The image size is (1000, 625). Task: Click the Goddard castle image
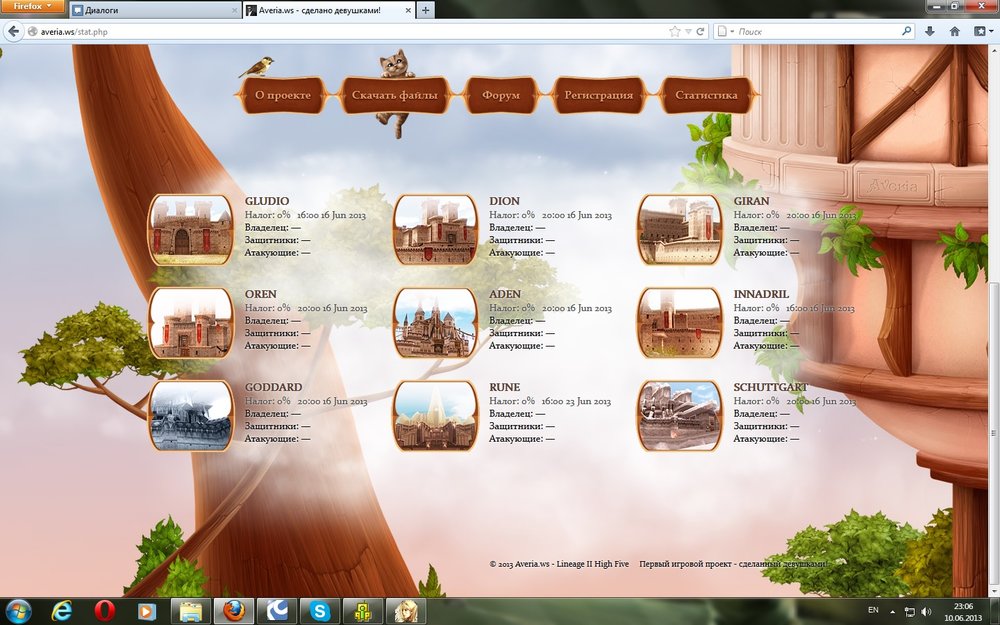point(190,416)
